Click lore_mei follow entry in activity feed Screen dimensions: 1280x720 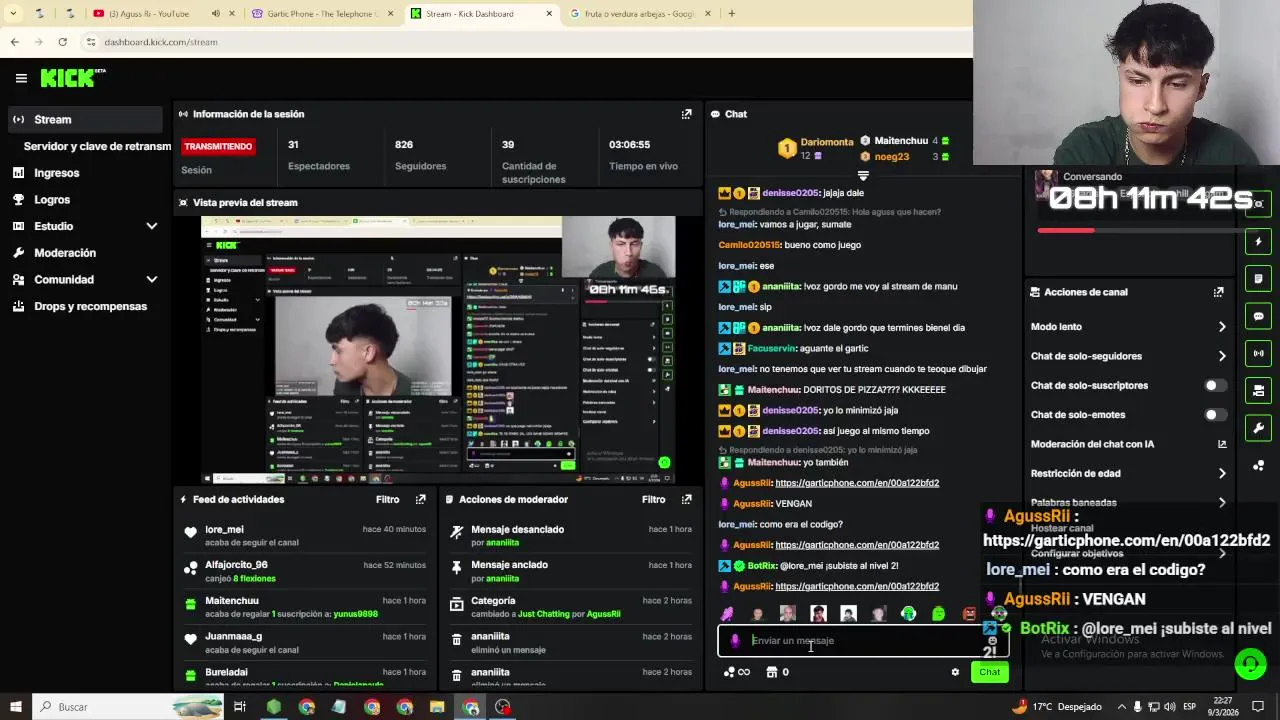(x=305, y=536)
